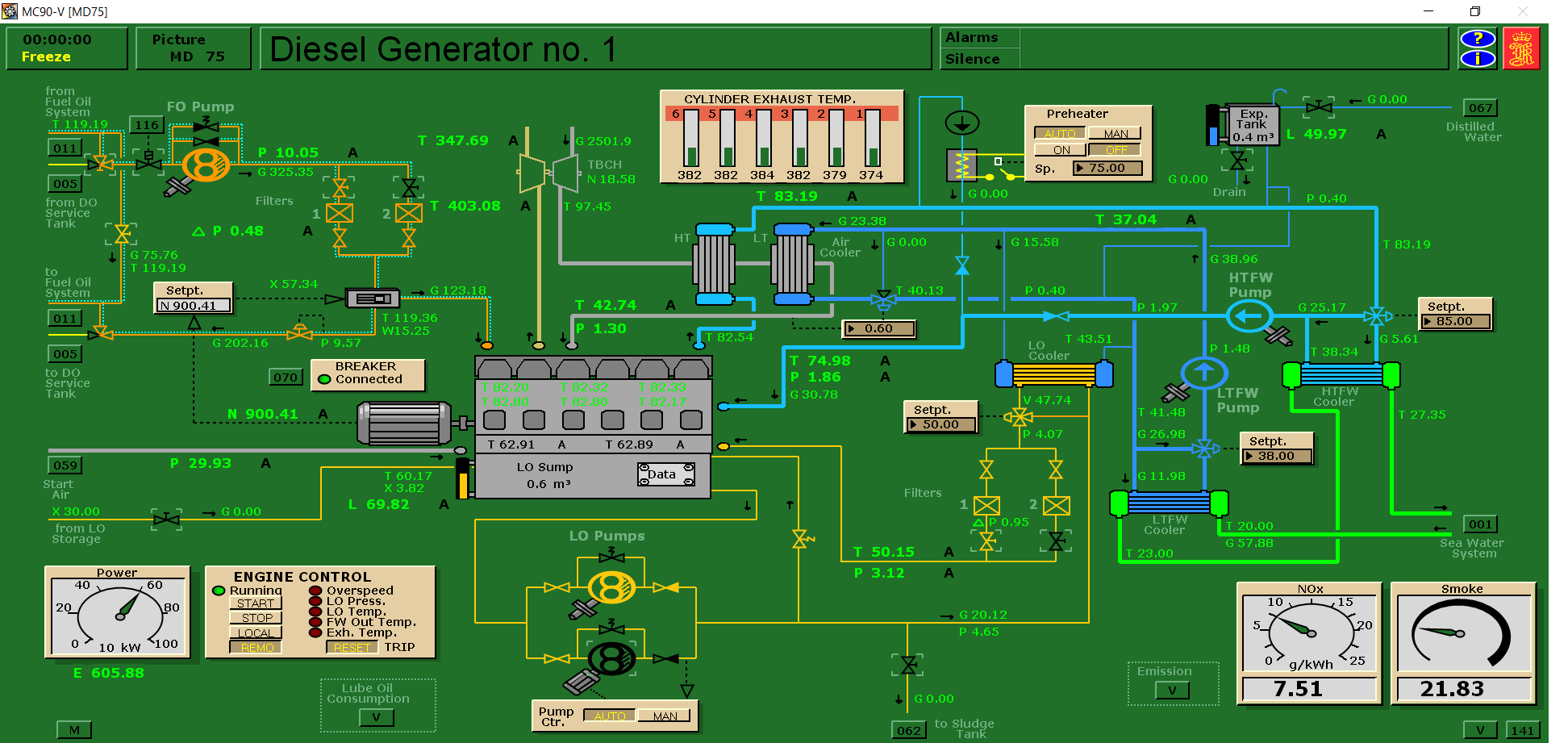Click the Exp. Tank drain valve
1568x743 pixels.
[1237, 161]
